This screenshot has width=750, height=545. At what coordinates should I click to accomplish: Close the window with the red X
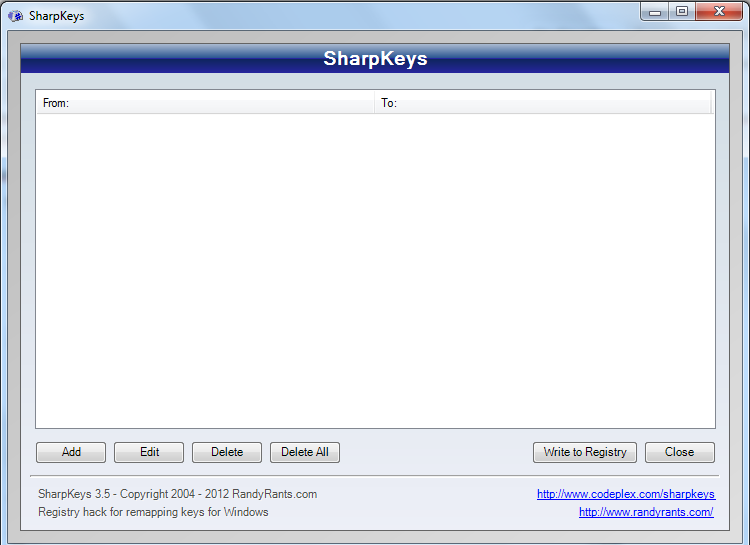pos(719,11)
